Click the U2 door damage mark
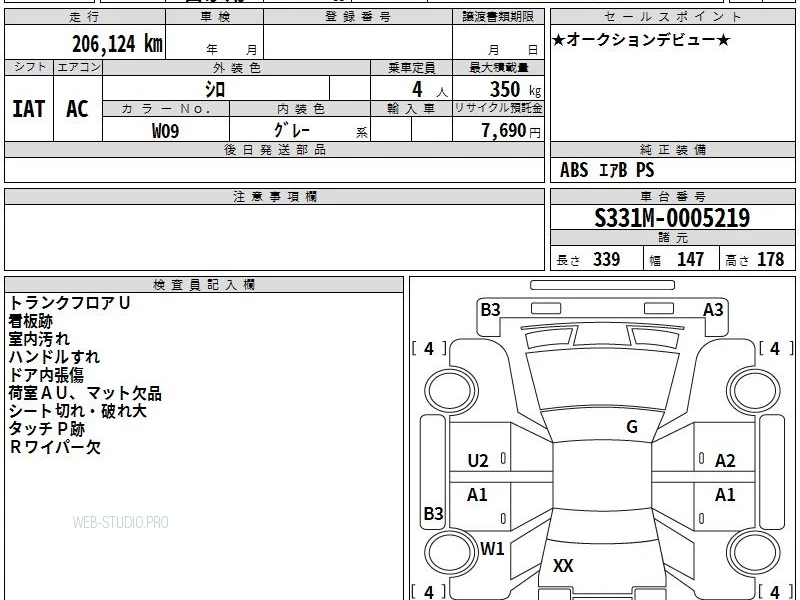The width and height of the screenshot is (800, 600). click(478, 461)
